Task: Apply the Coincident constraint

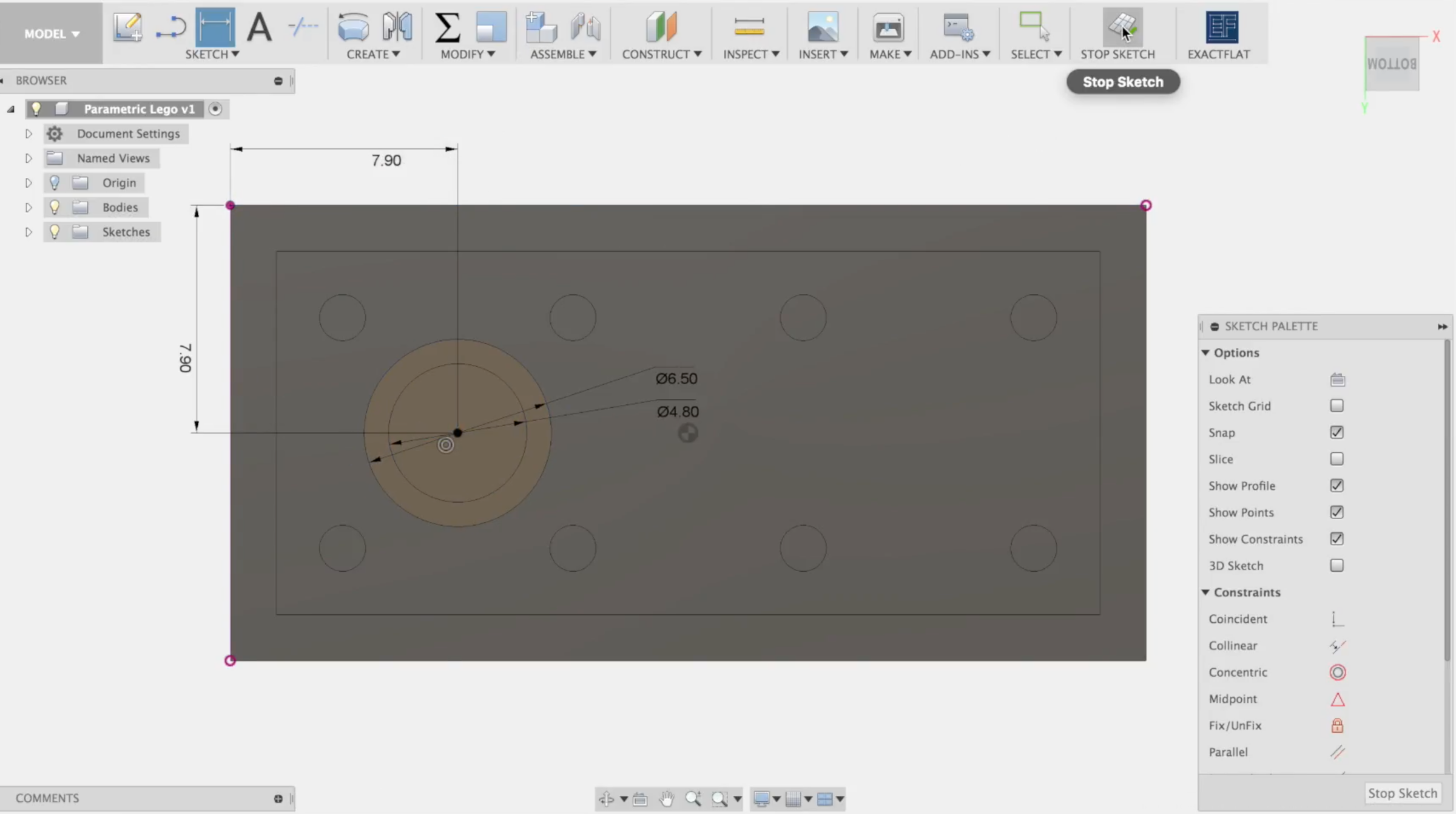Action: click(x=1337, y=619)
